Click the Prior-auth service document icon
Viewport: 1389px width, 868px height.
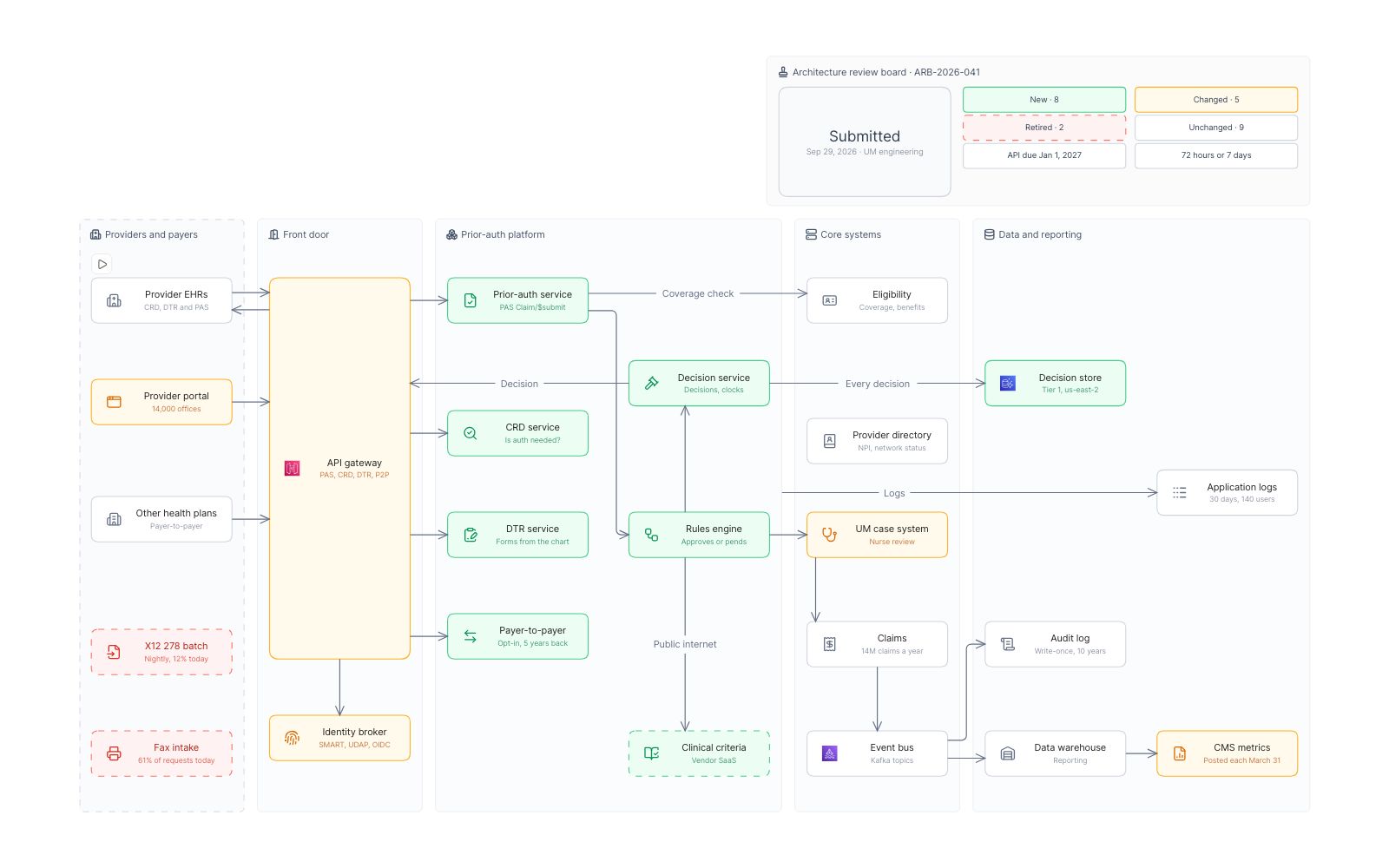470,300
